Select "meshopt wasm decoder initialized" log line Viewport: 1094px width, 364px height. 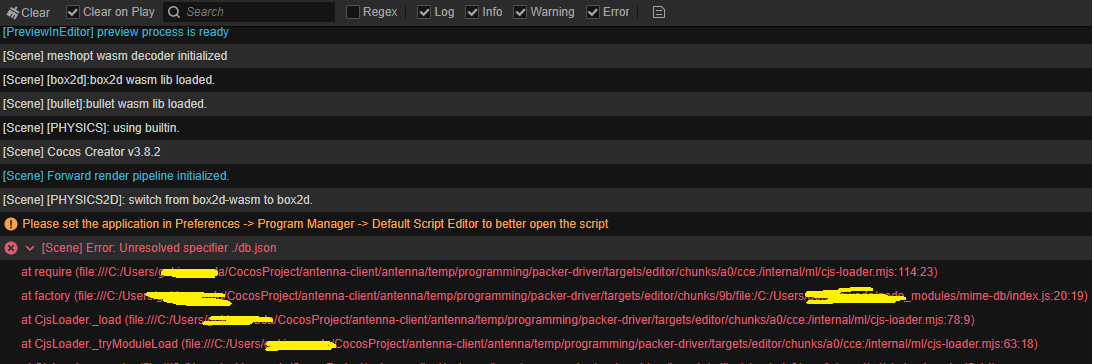click(x=547, y=56)
